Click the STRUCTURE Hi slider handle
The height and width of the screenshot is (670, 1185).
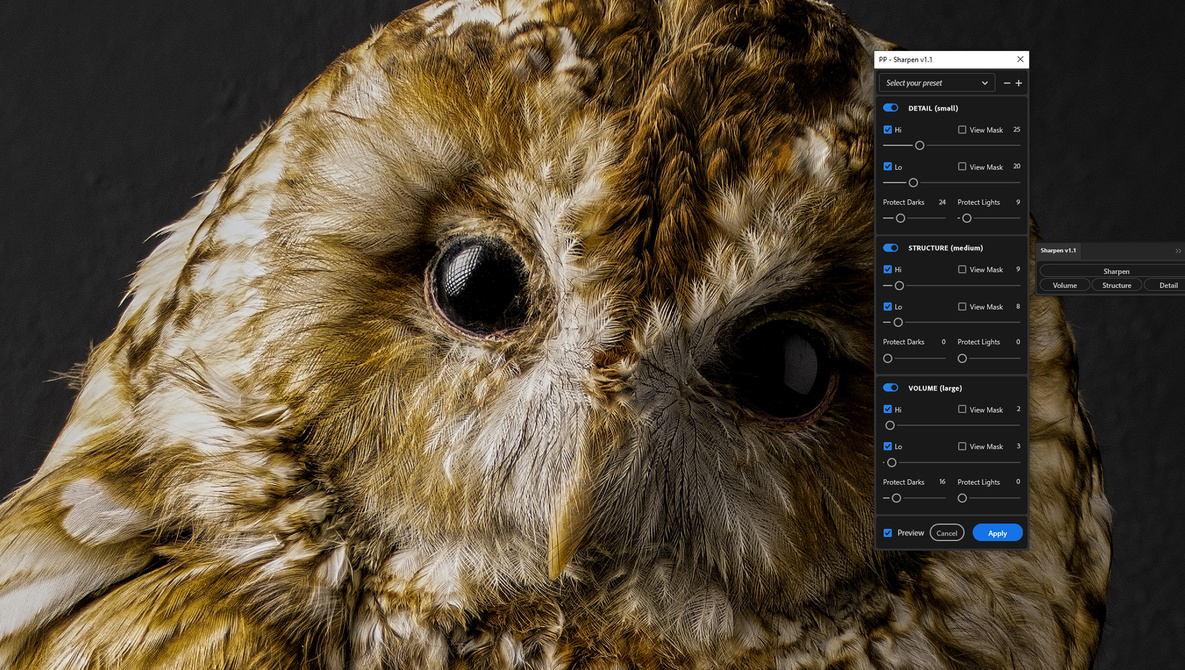pos(899,286)
